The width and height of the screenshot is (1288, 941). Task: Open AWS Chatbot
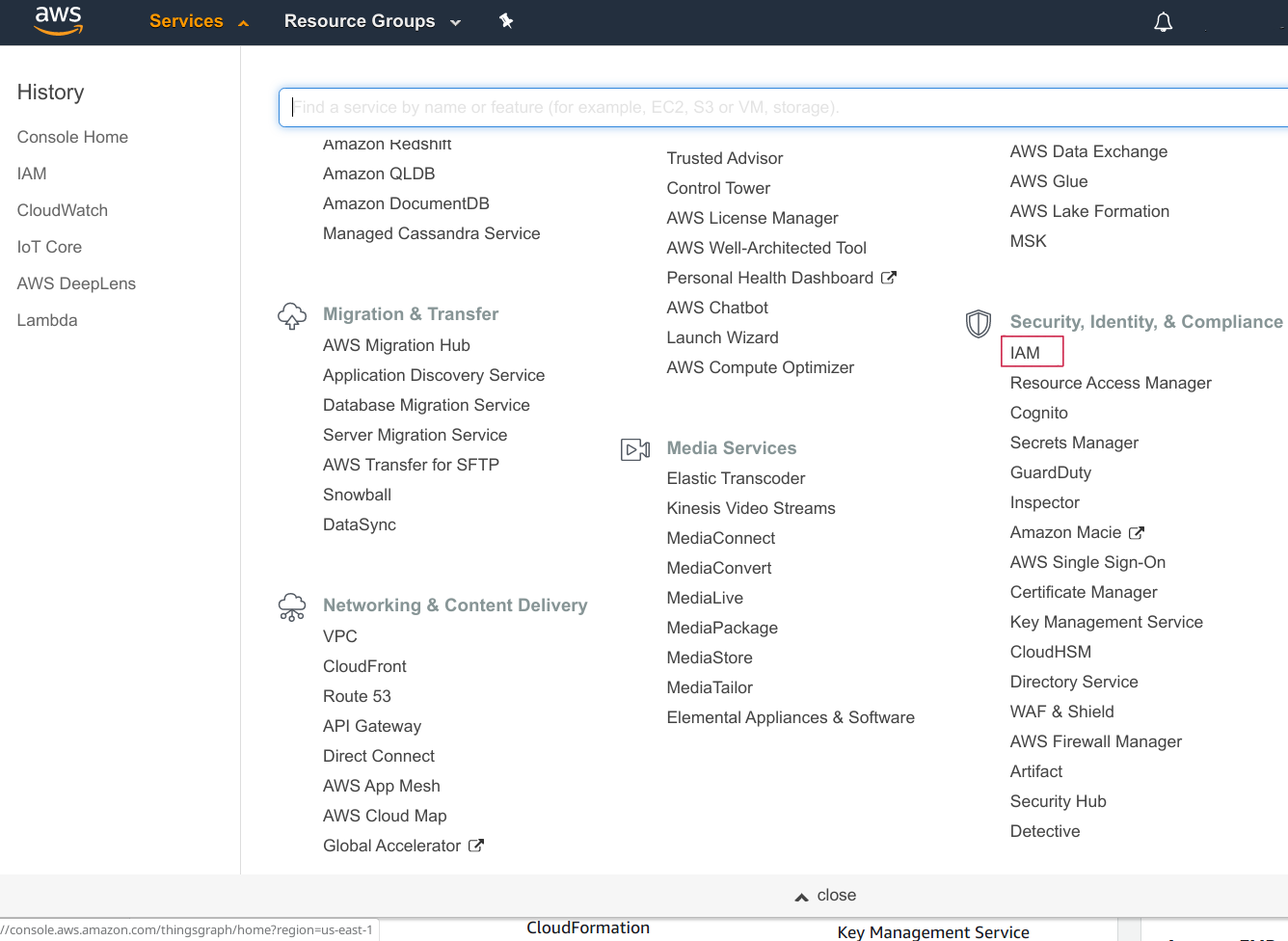pyautogui.click(x=717, y=308)
